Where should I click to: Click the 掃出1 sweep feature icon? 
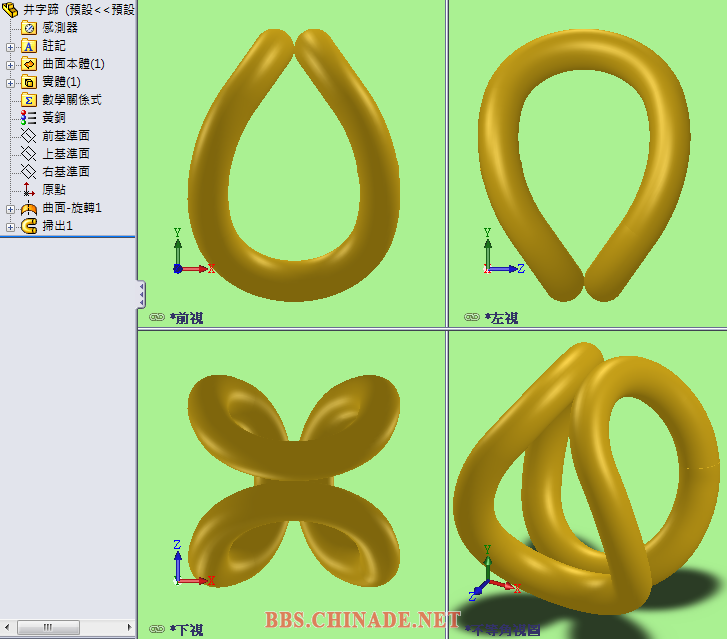tap(29, 226)
